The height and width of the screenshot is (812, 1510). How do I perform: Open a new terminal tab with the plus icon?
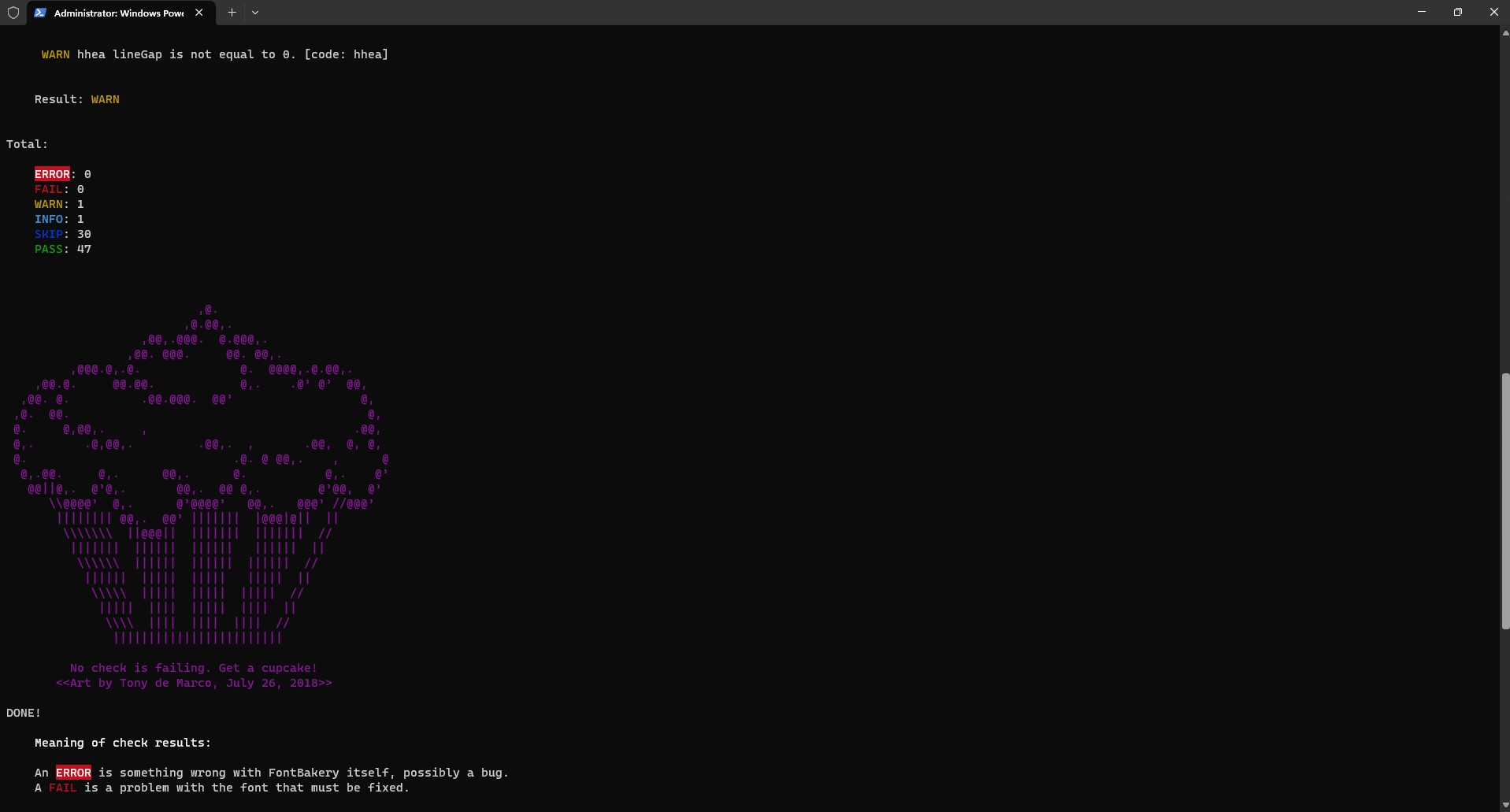(231, 13)
